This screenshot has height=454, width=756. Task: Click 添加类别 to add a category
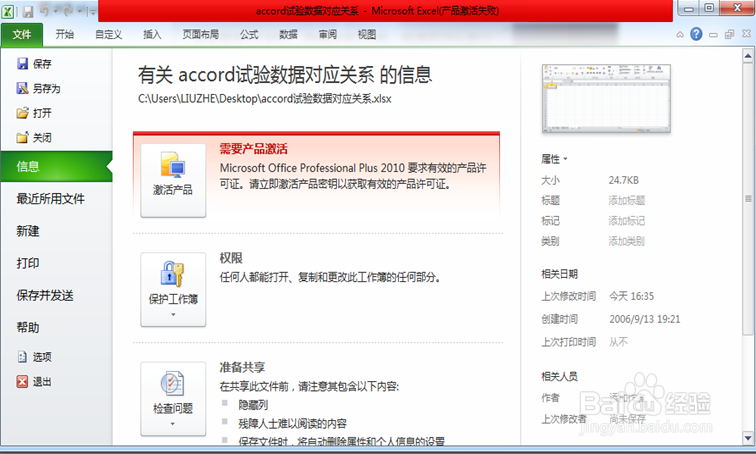click(626, 241)
